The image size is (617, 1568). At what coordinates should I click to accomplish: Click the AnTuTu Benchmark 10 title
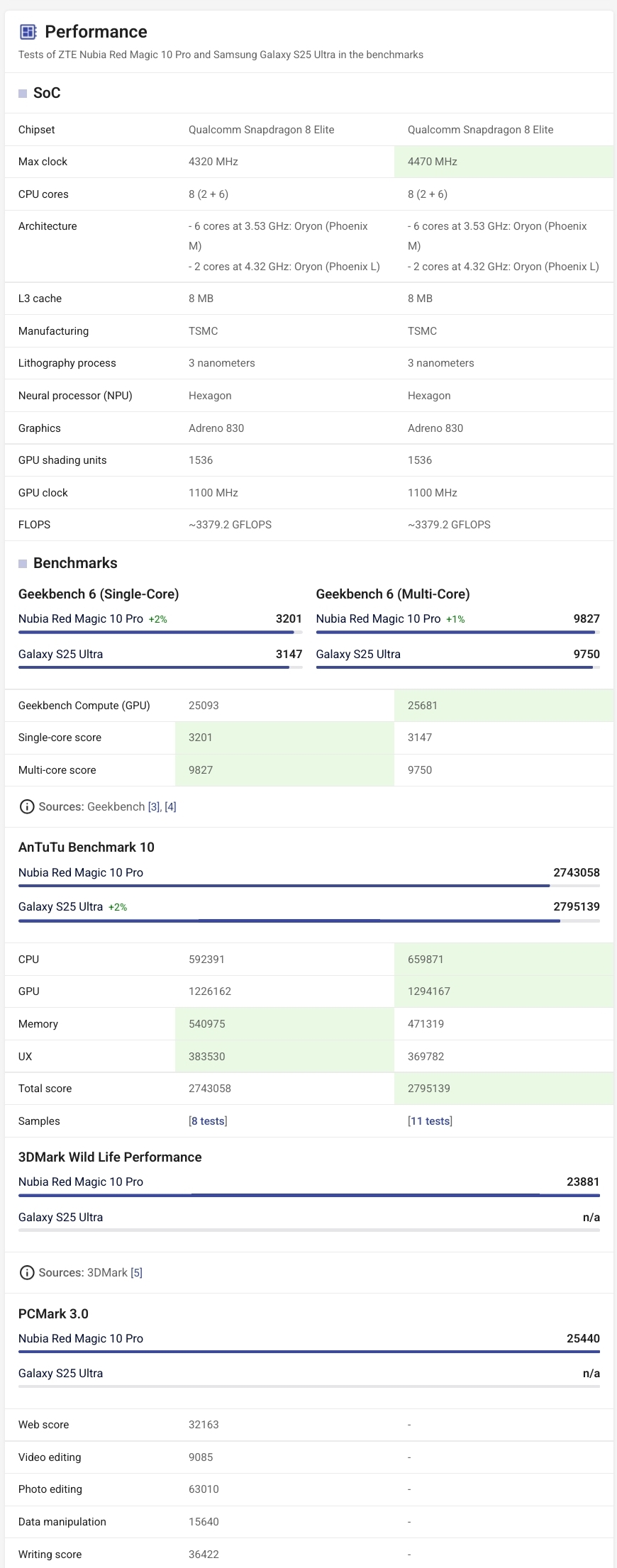click(87, 847)
